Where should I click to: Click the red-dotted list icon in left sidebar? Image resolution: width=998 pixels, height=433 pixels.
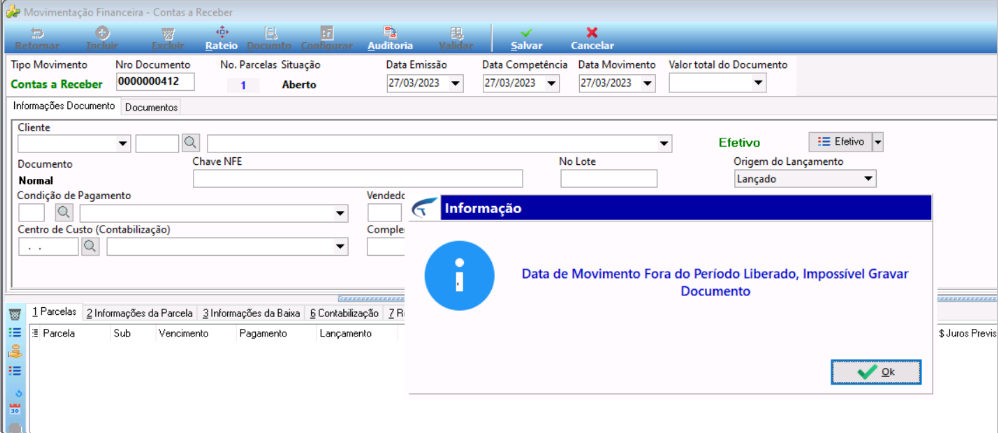(x=15, y=370)
